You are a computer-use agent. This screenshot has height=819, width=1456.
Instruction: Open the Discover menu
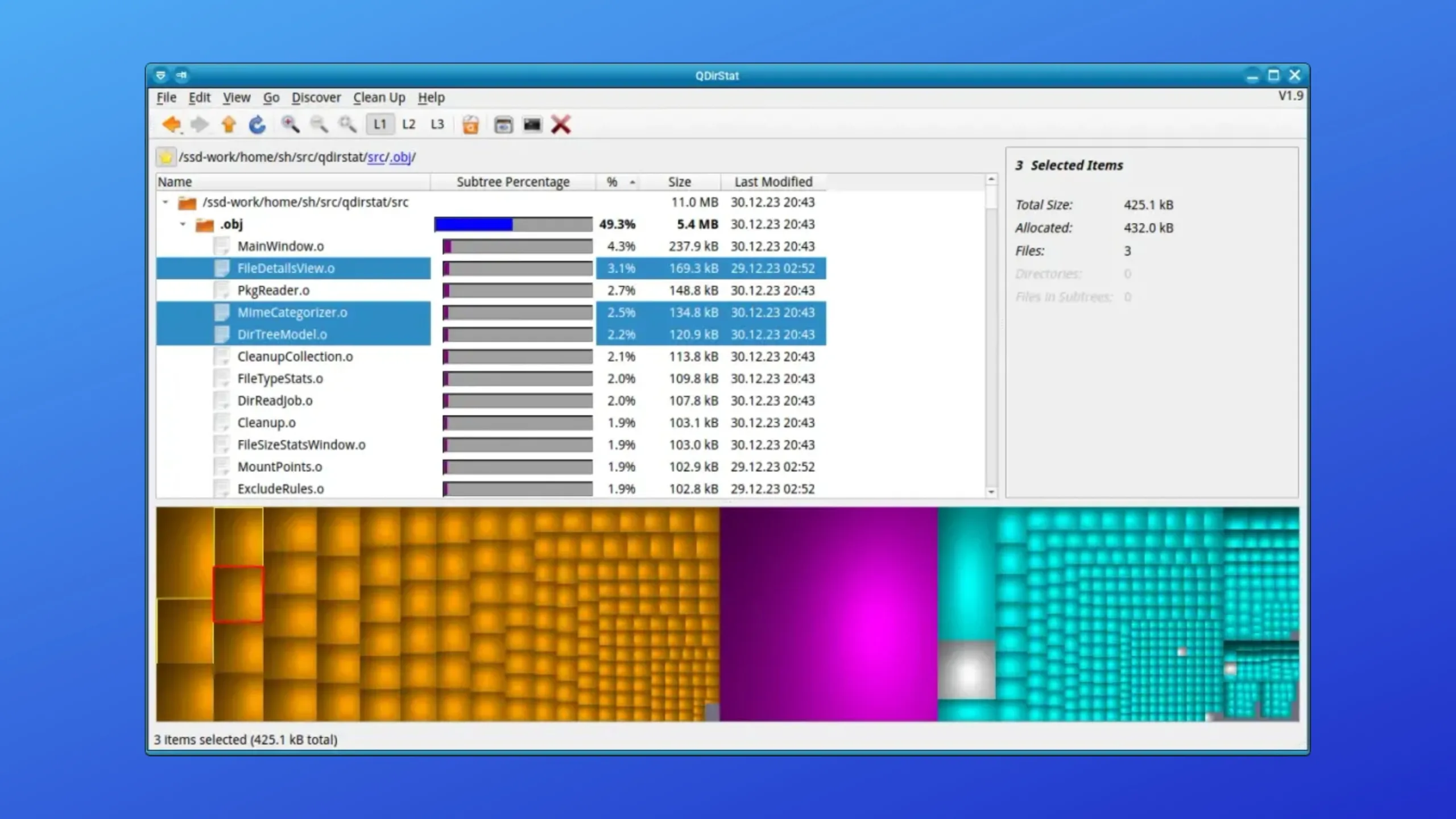point(316,97)
